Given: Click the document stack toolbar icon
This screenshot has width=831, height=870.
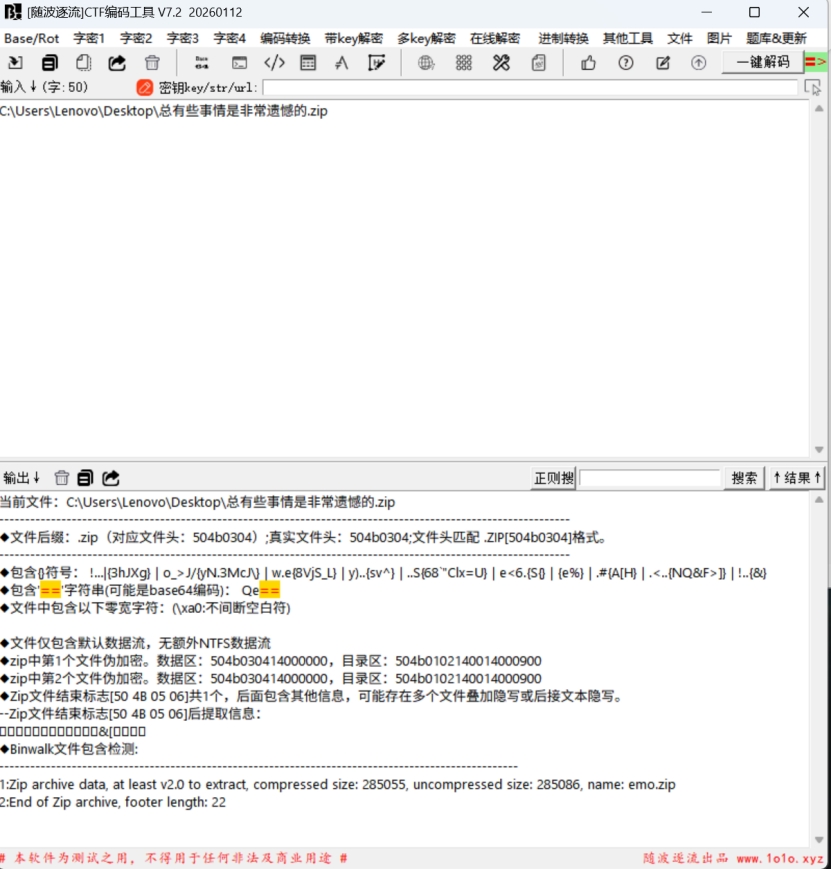Looking at the screenshot, I should point(539,63).
